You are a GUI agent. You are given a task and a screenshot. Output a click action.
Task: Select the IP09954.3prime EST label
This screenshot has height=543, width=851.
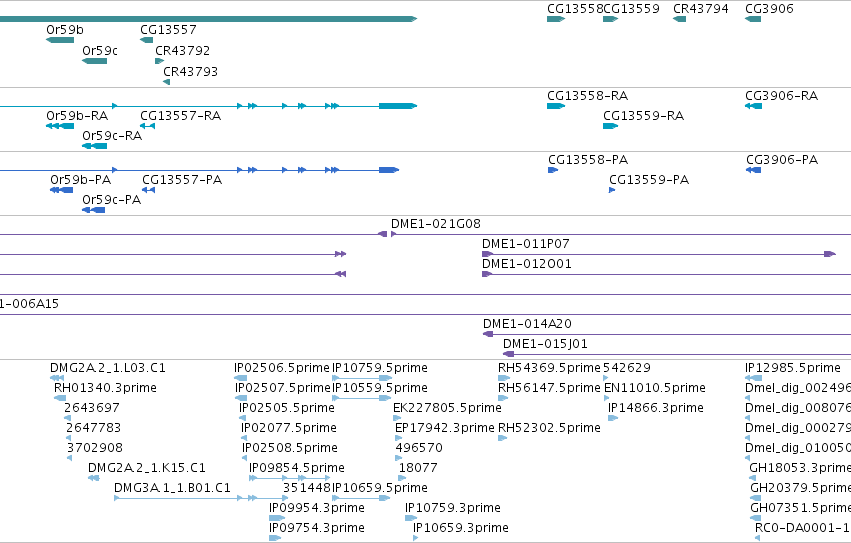[317, 508]
